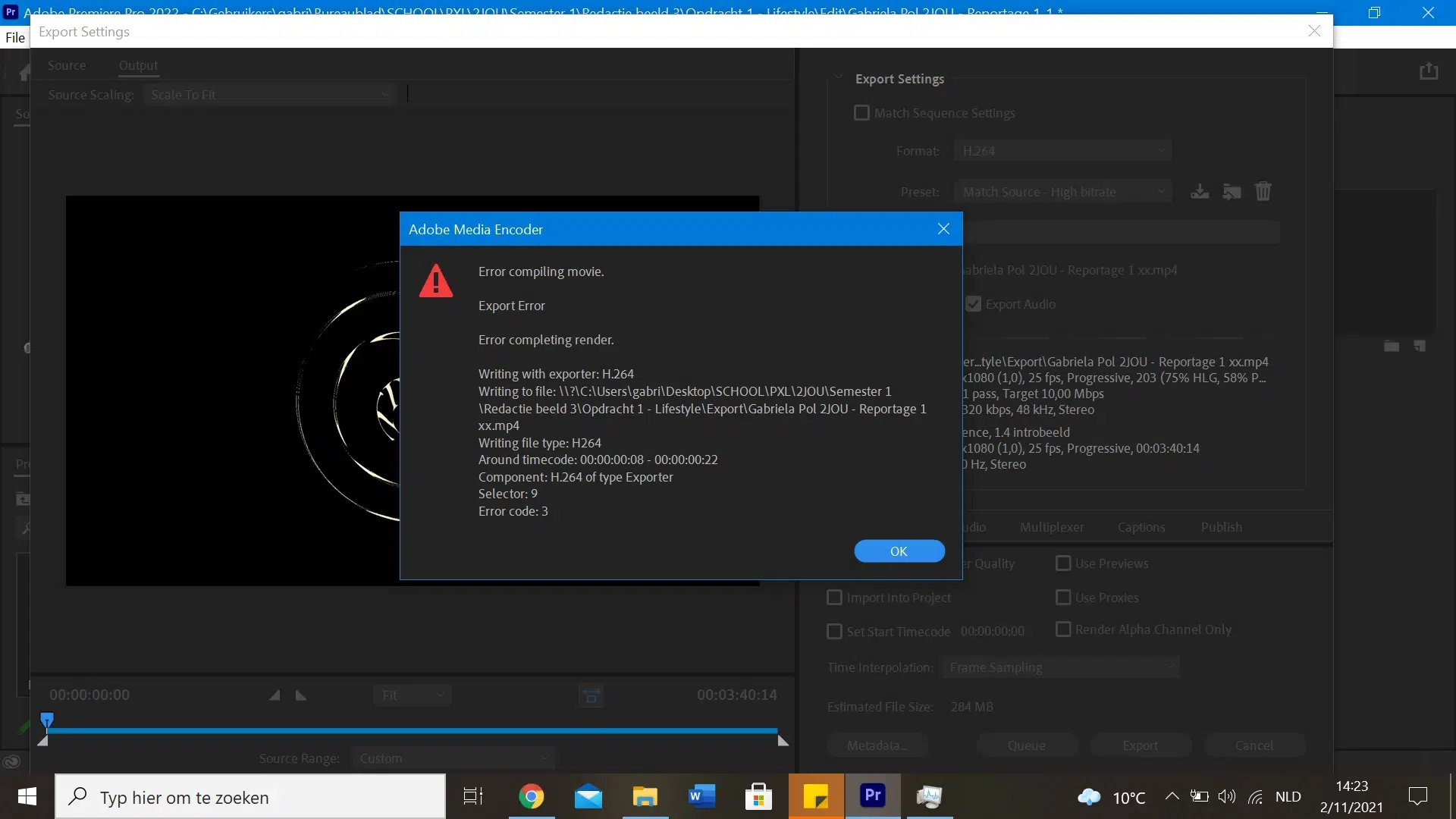
Task: Enable Match Sequence Settings checkbox
Action: (861, 113)
